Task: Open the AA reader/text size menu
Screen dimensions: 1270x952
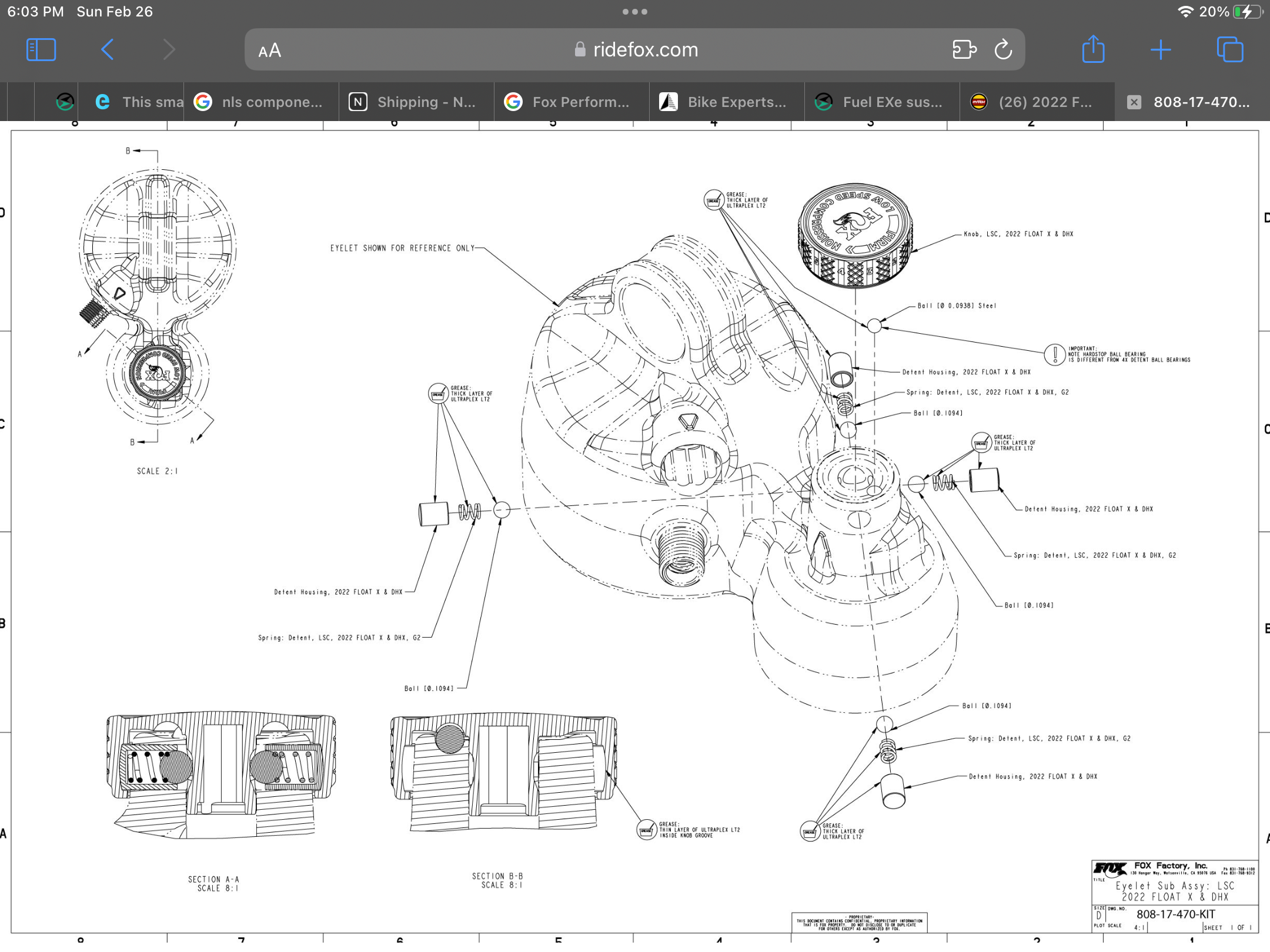Action: point(270,51)
